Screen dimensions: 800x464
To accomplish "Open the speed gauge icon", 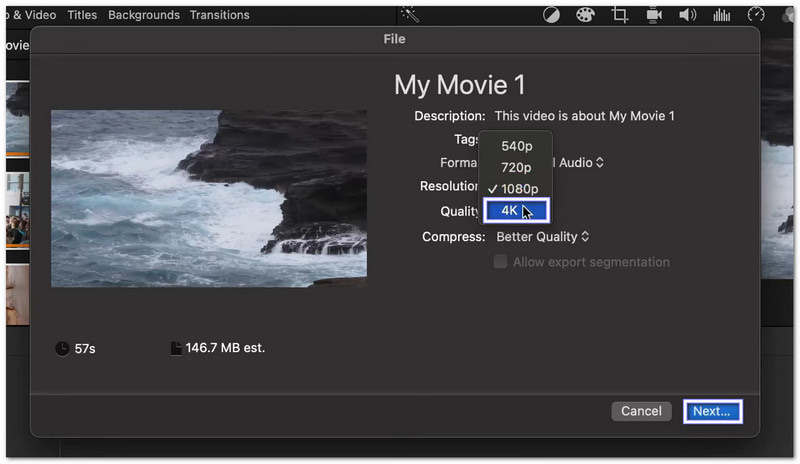I will click(756, 14).
